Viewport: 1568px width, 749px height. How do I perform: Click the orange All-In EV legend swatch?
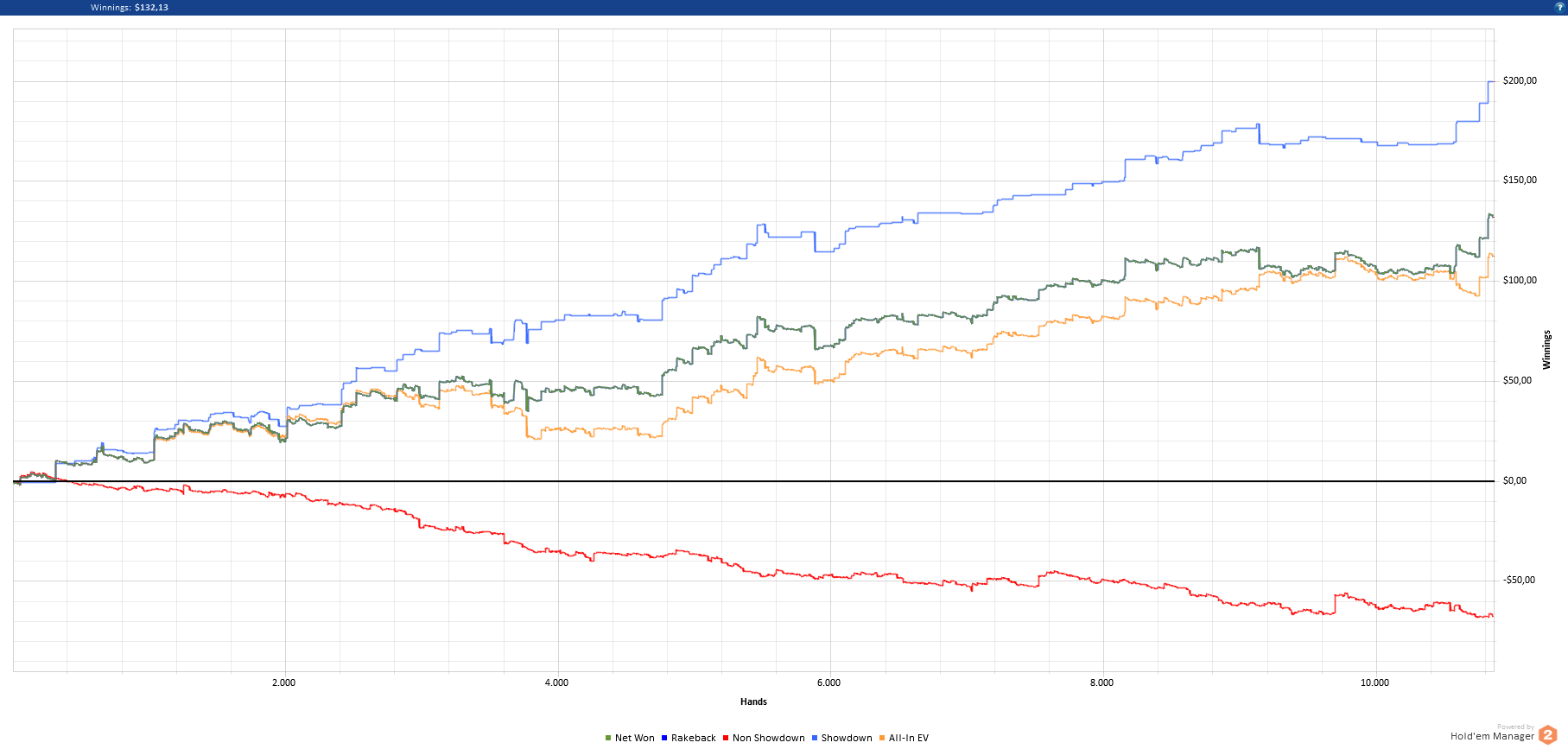point(882,738)
